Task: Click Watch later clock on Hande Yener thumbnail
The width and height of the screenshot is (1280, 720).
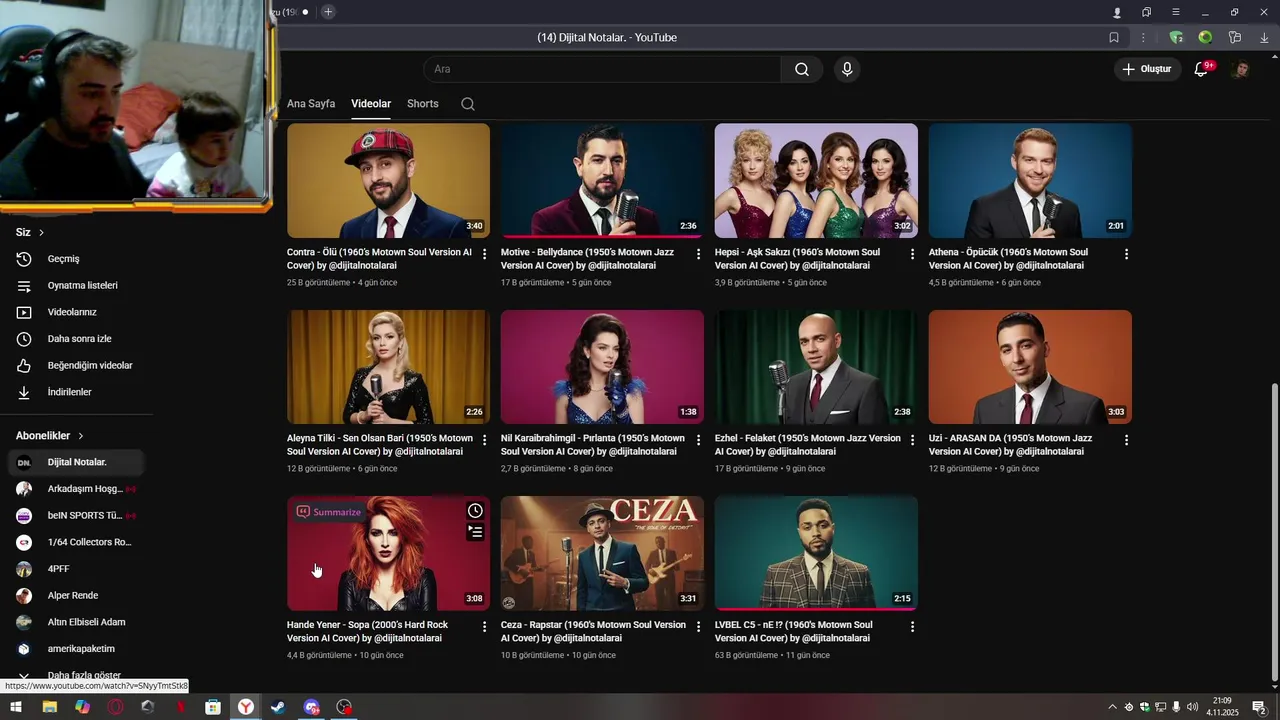Action: tap(475, 511)
